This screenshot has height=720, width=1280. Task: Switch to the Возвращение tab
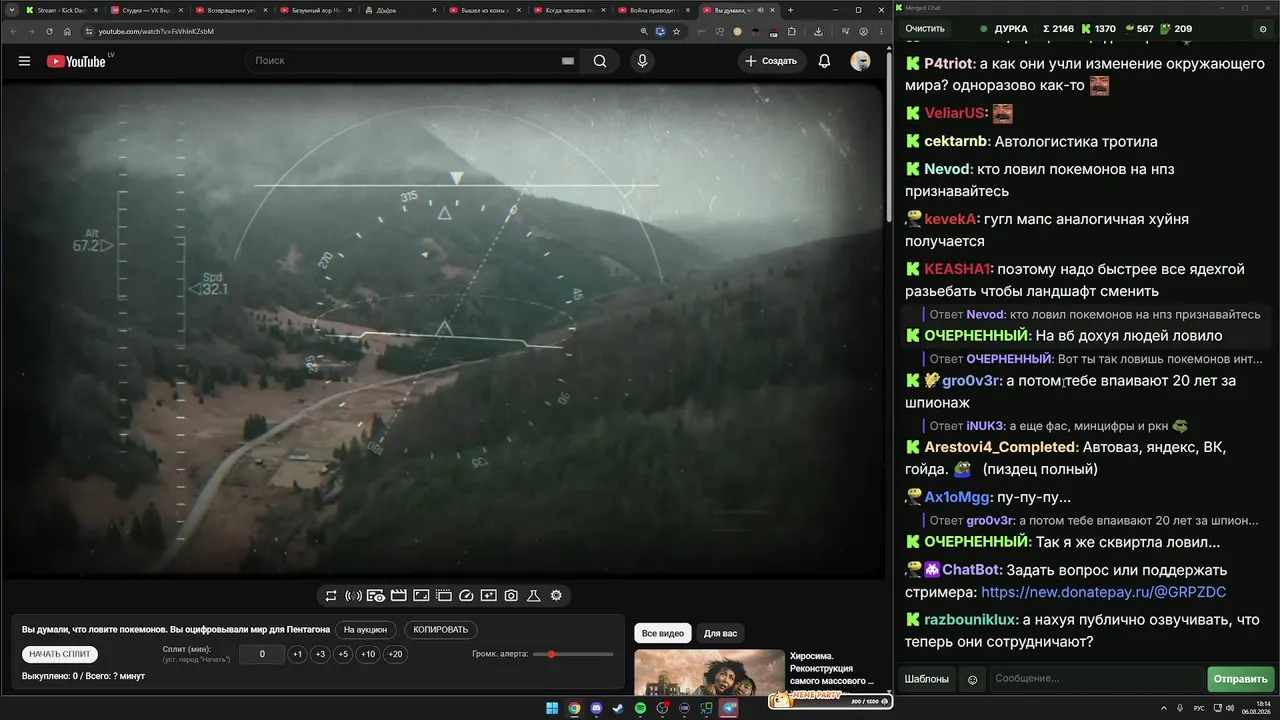(231, 10)
